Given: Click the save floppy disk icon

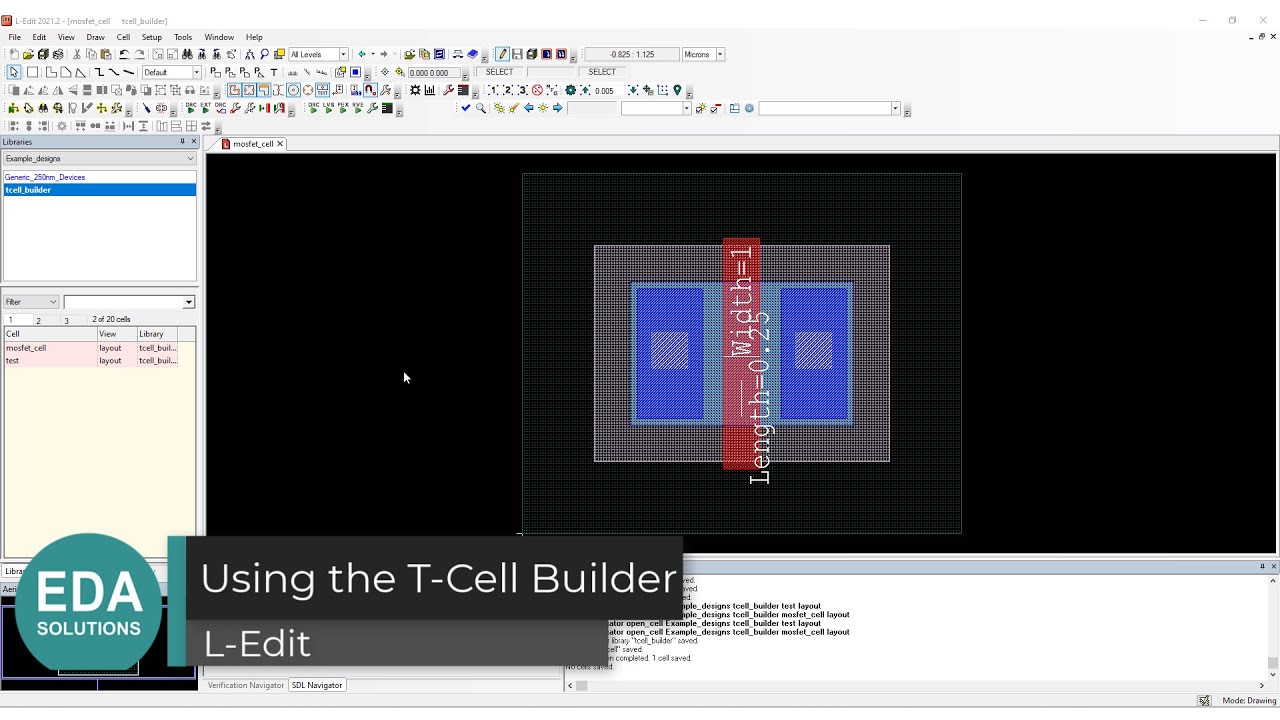Looking at the screenshot, I should pyautogui.click(x=517, y=54).
